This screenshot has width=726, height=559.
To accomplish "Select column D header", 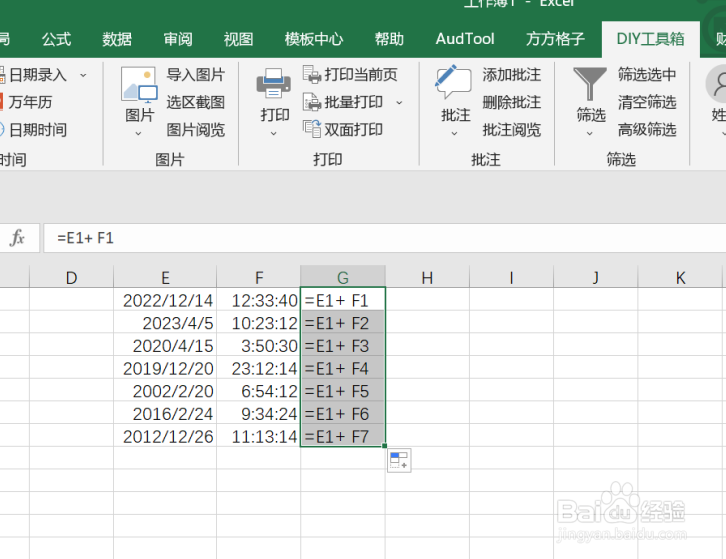I will [x=71, y=277].
